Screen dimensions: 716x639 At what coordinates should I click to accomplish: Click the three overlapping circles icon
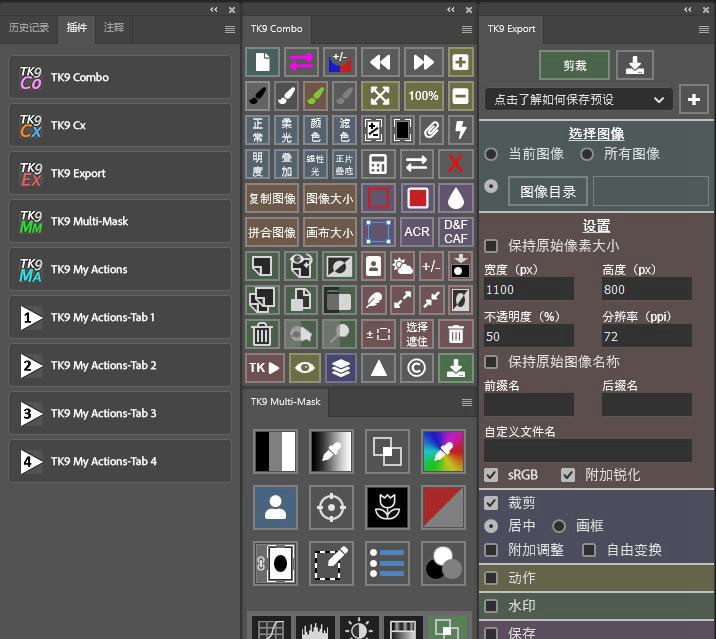(443, 564)
